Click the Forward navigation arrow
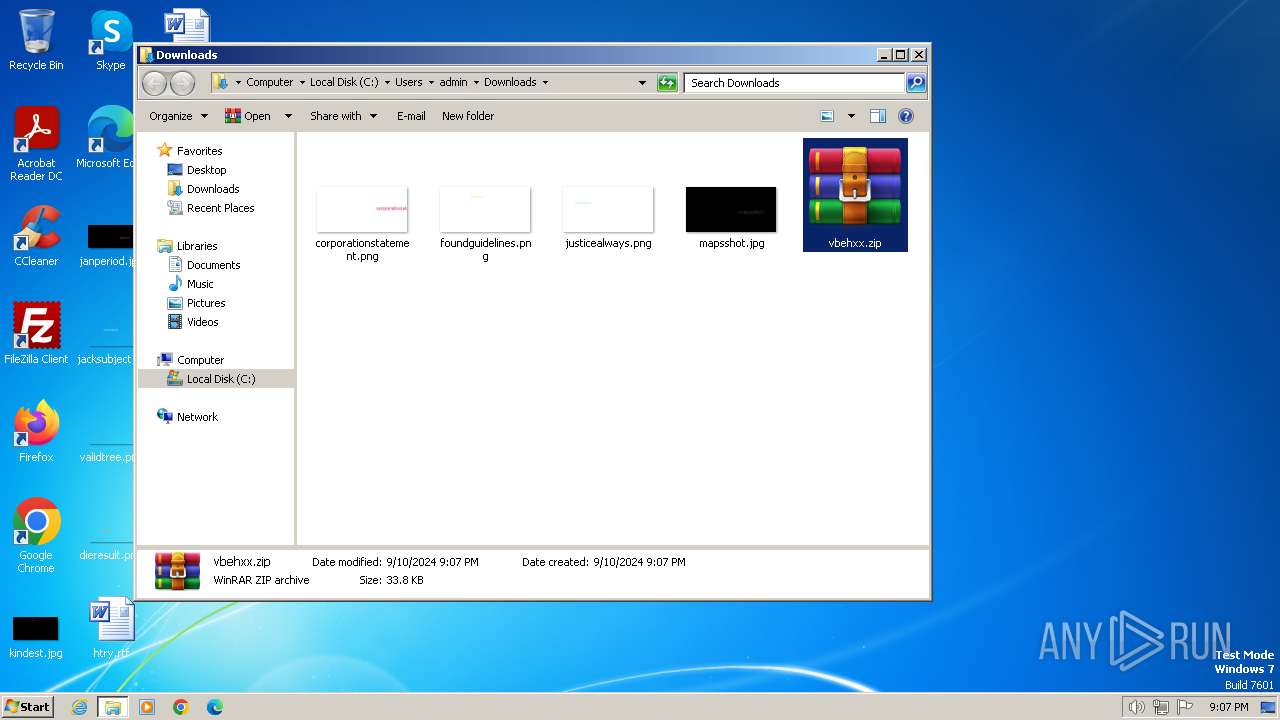 click(182, 83)
